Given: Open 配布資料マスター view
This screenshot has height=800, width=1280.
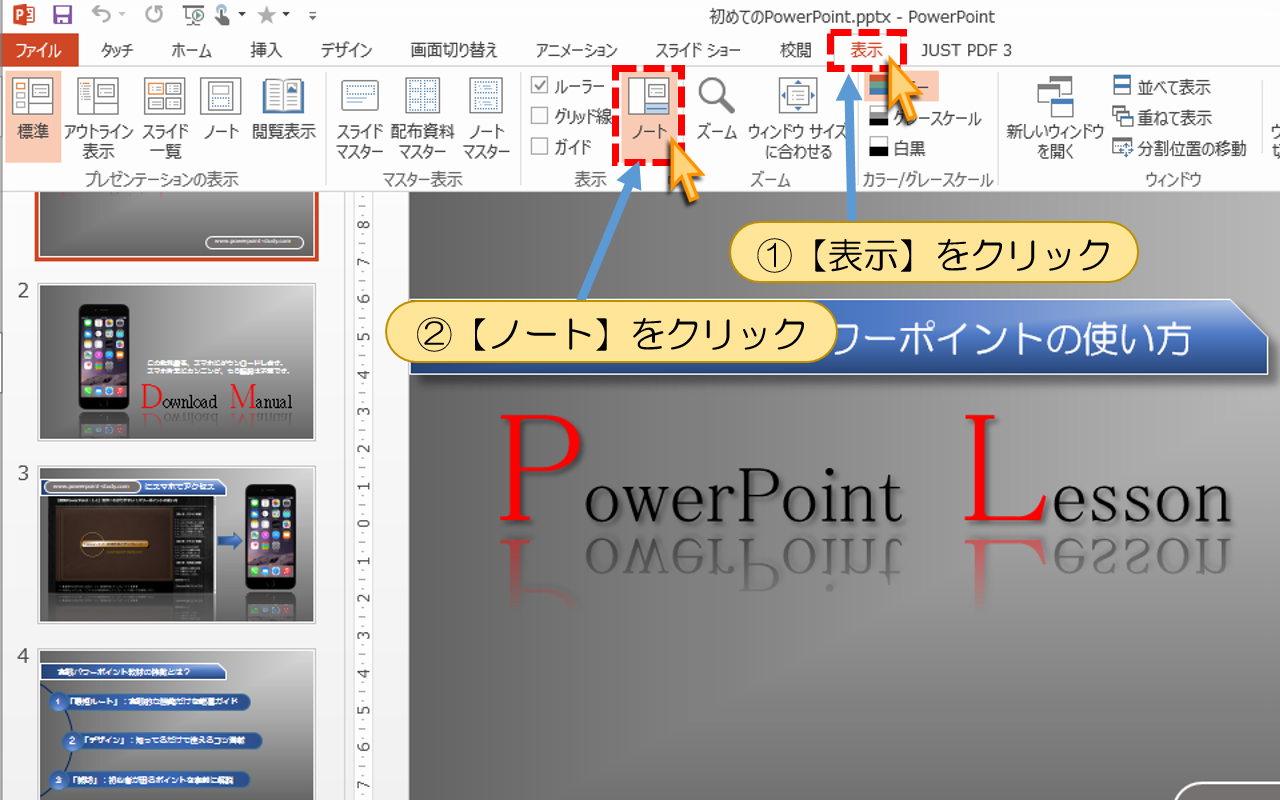Looking at the screenshot, I should pyautogui.click(x=423, y=116).
